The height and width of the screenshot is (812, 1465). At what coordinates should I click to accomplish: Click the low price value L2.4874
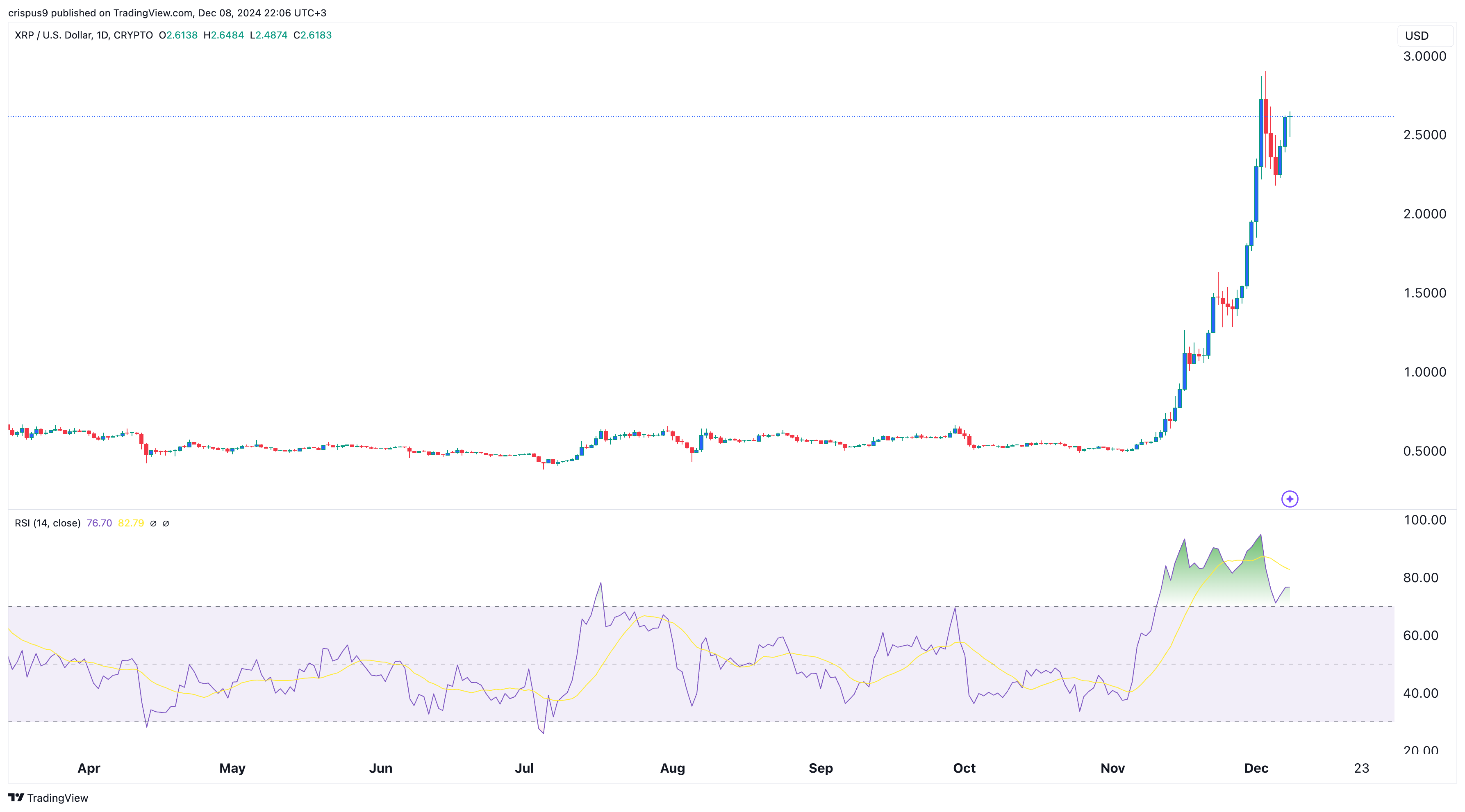tap(268, 35)
